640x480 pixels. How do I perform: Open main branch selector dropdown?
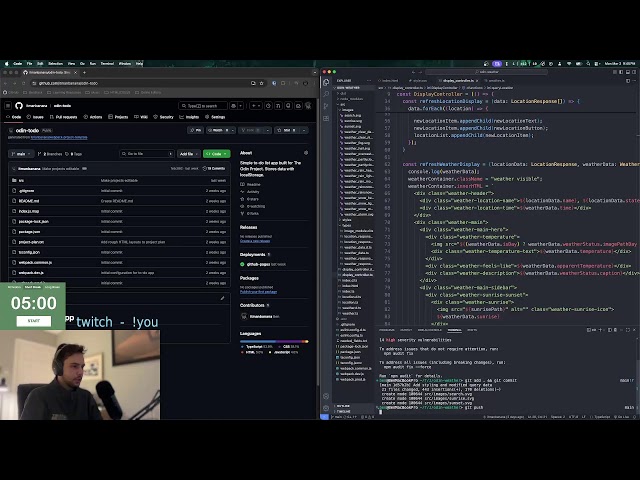[x=21, y=154]
